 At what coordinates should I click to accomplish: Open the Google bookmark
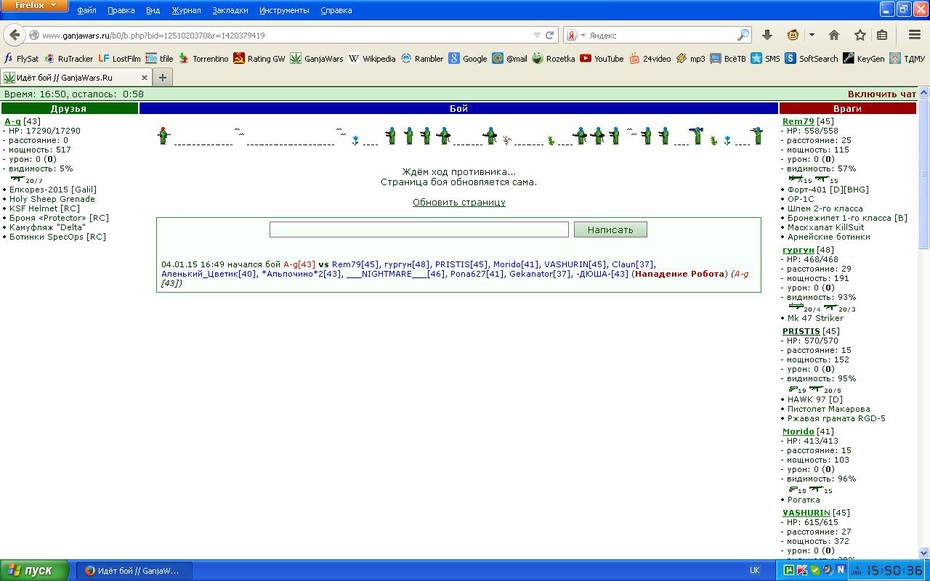click(468, 59)
